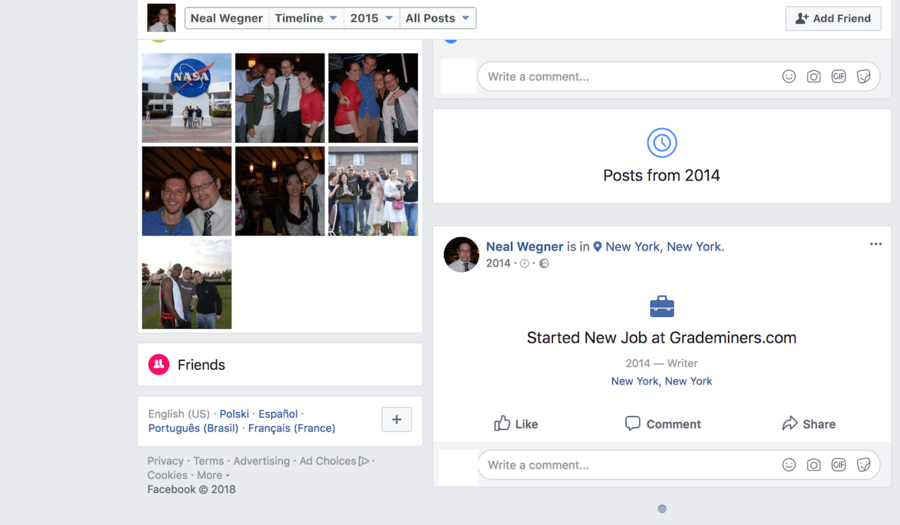Viewport: 900px width, 525px height.
Task: Like the new job post
Action: point(515,423)
